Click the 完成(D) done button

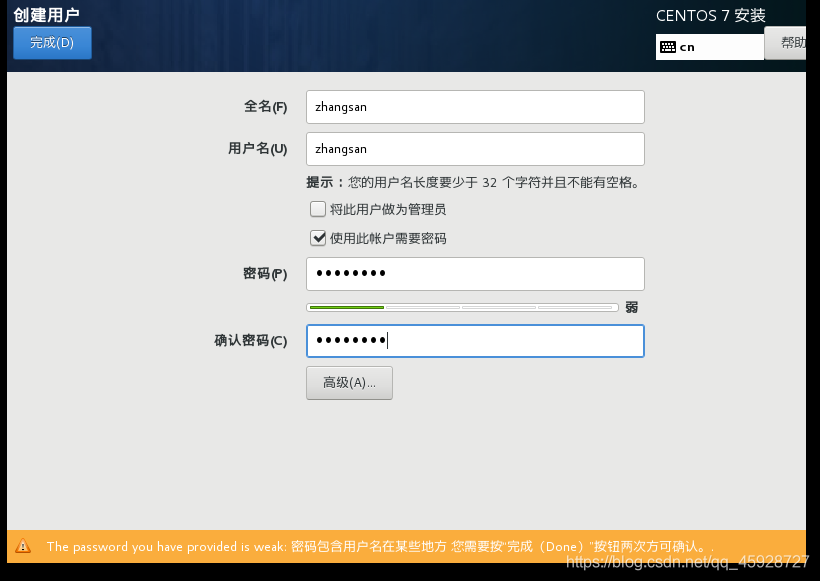(52, 43)
